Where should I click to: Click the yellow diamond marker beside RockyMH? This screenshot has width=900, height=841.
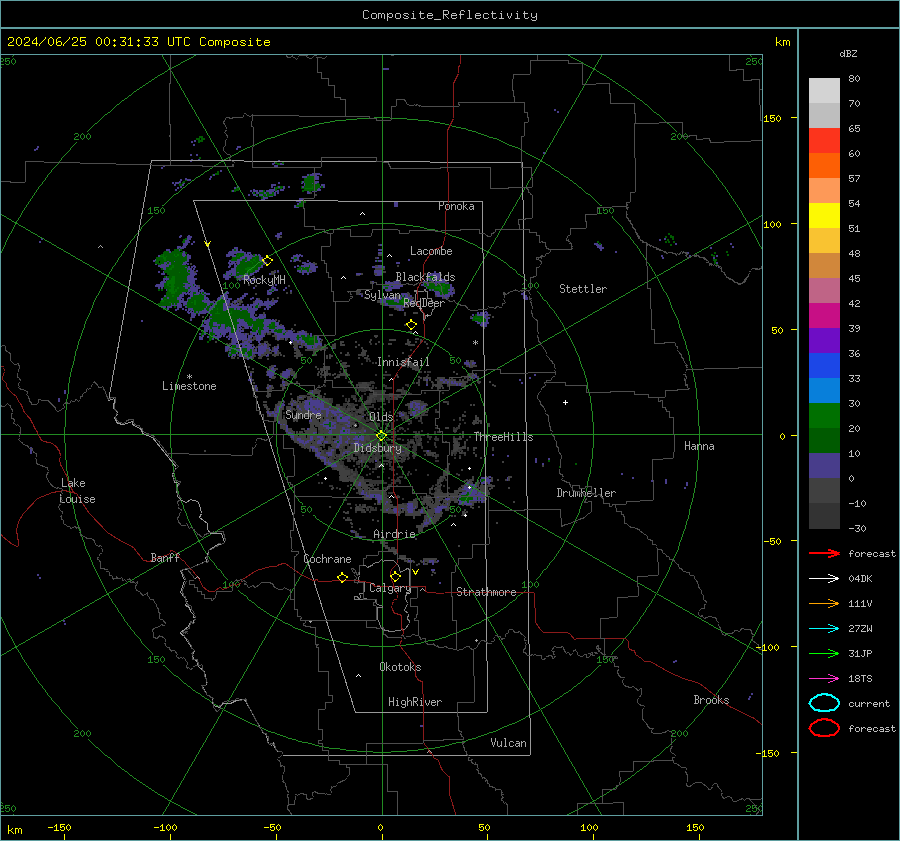pyautogui.click(x=267, y=261)
